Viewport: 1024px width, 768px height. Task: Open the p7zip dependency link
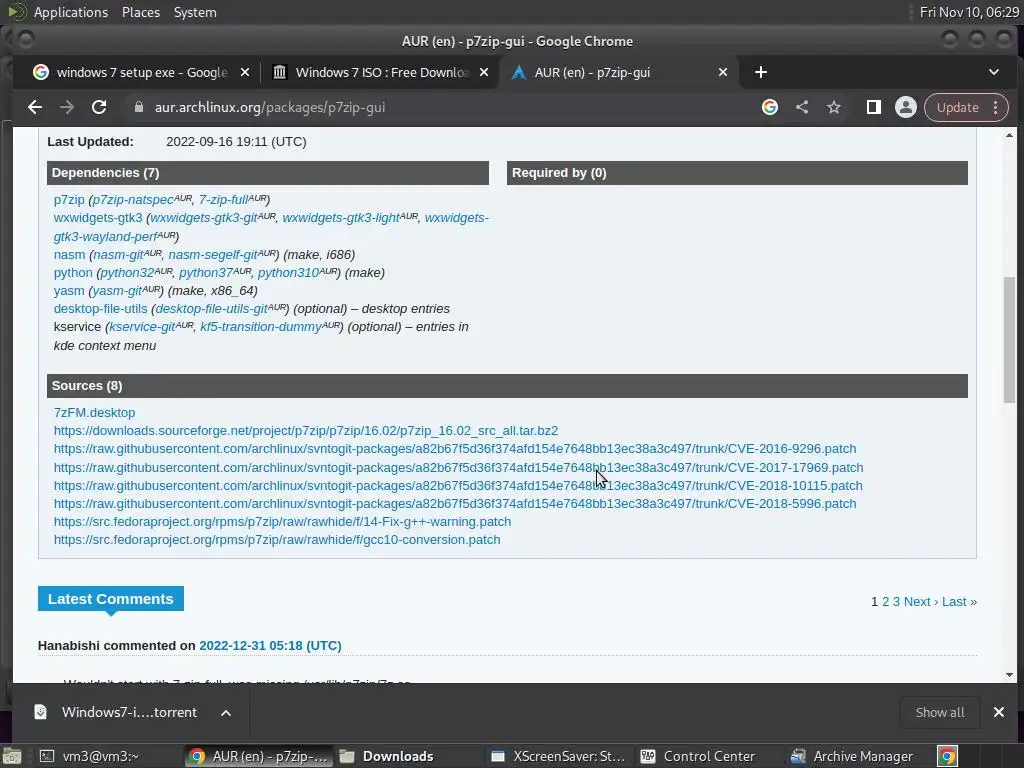[69, 199]
